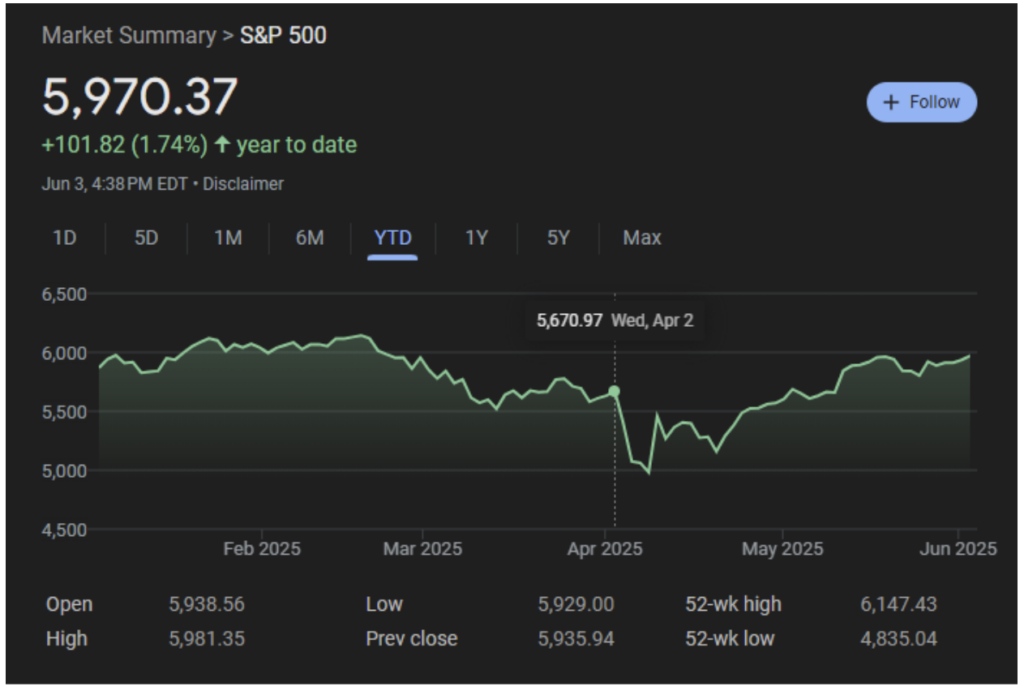Click the 5,670.97 Wed, Apr 2 tooltip
Screen dimensions: 1024x691
point(615,321)
